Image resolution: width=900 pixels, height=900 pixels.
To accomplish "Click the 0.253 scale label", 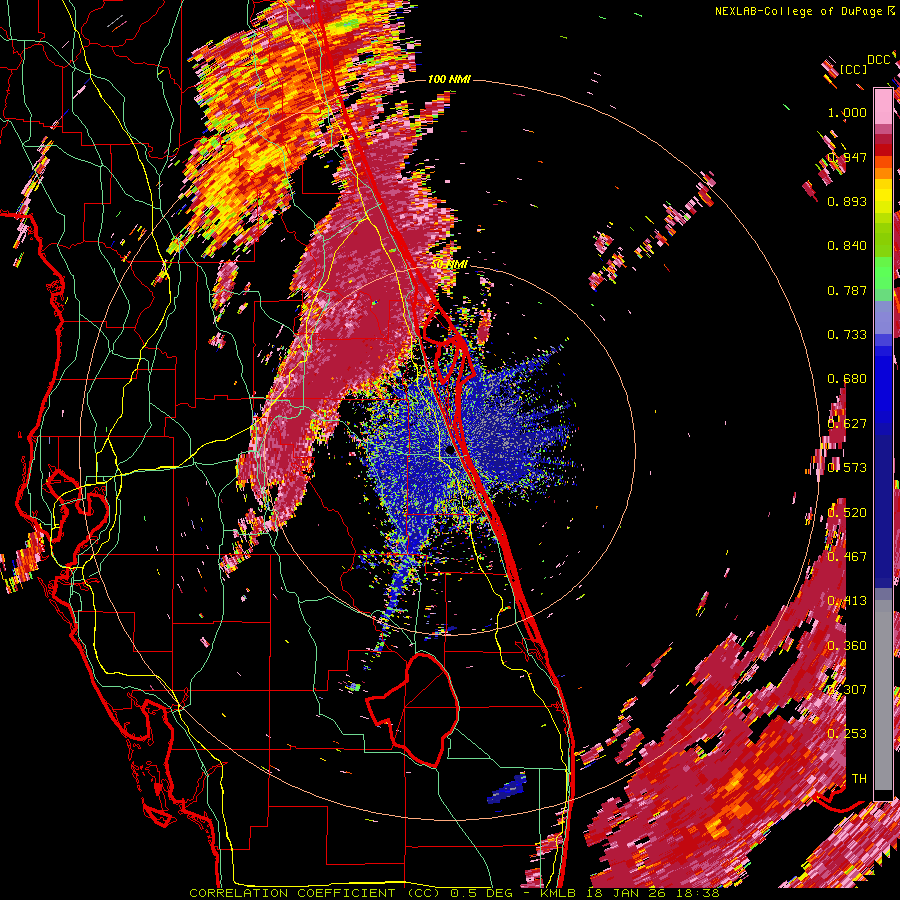I will coord(847,734).
